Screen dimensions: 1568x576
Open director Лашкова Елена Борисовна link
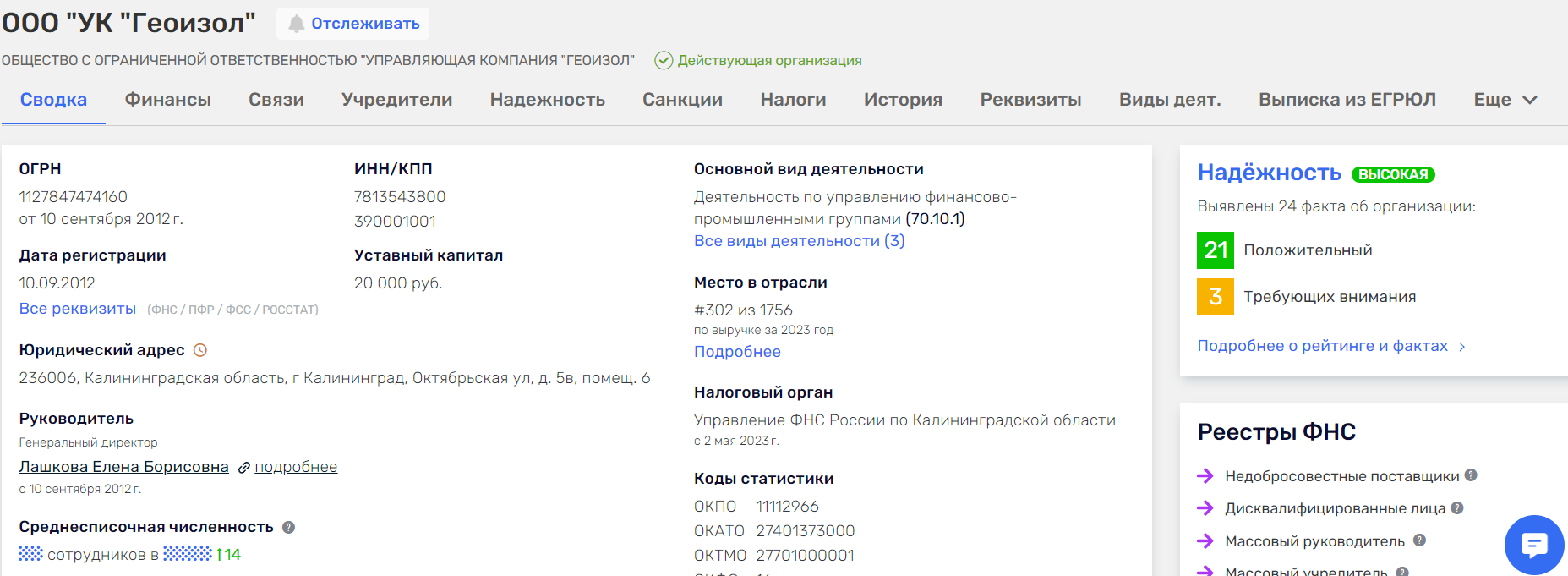click(x=123, y=467)
